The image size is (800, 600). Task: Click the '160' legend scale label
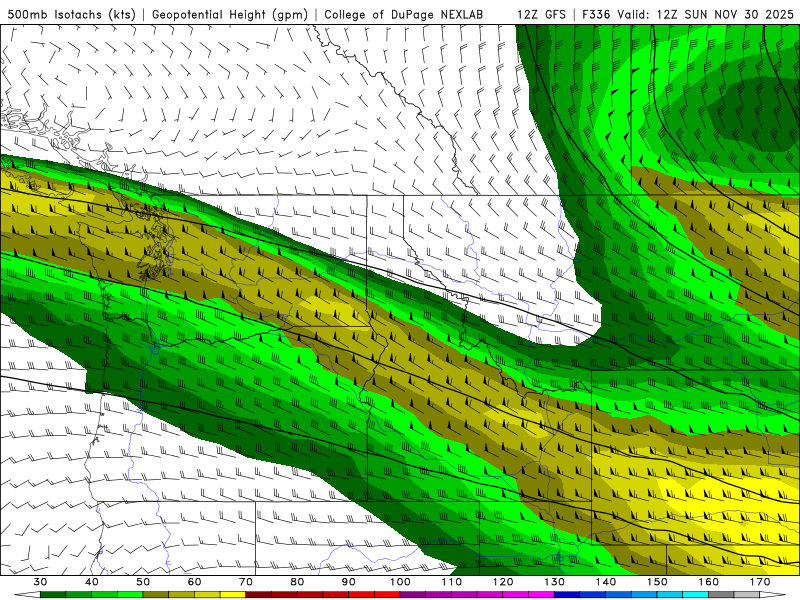[709, 582]
